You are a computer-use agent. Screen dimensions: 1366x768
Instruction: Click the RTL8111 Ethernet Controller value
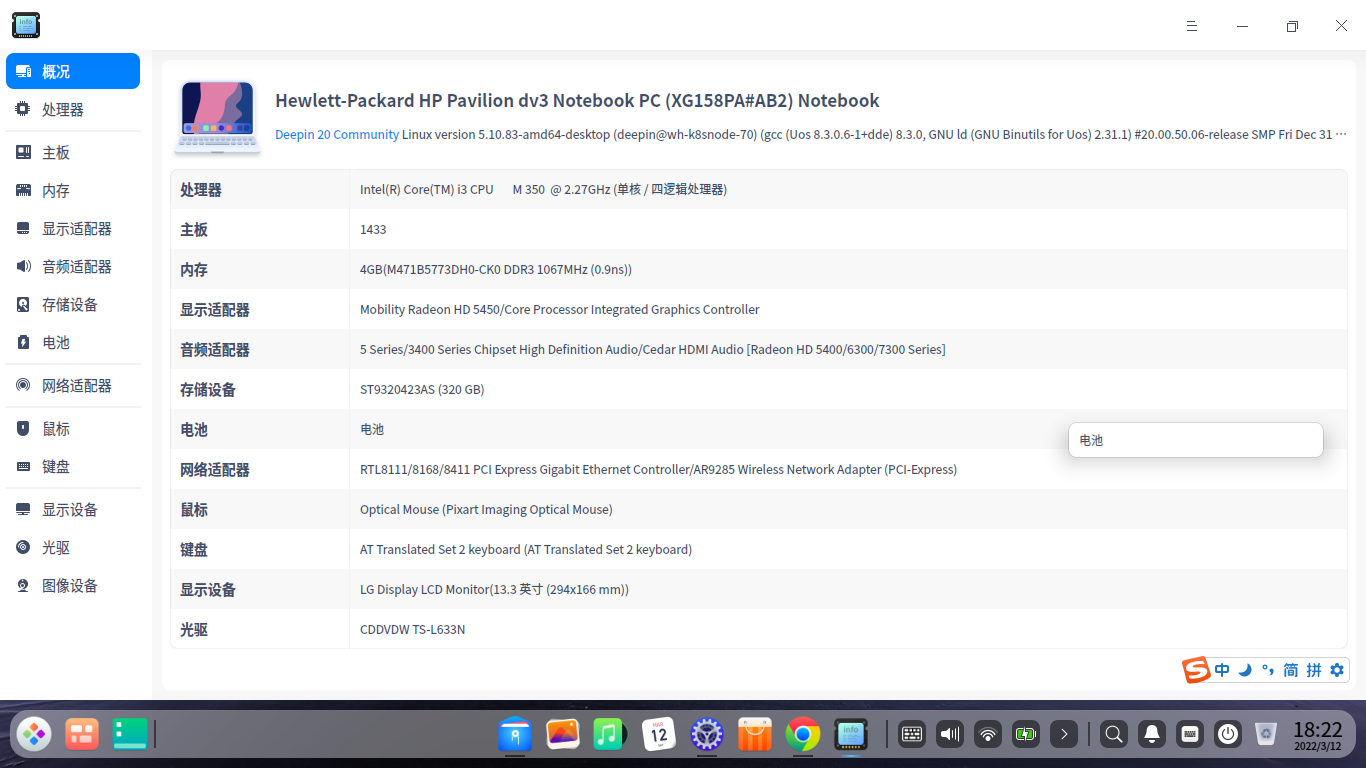coord(658,470)
